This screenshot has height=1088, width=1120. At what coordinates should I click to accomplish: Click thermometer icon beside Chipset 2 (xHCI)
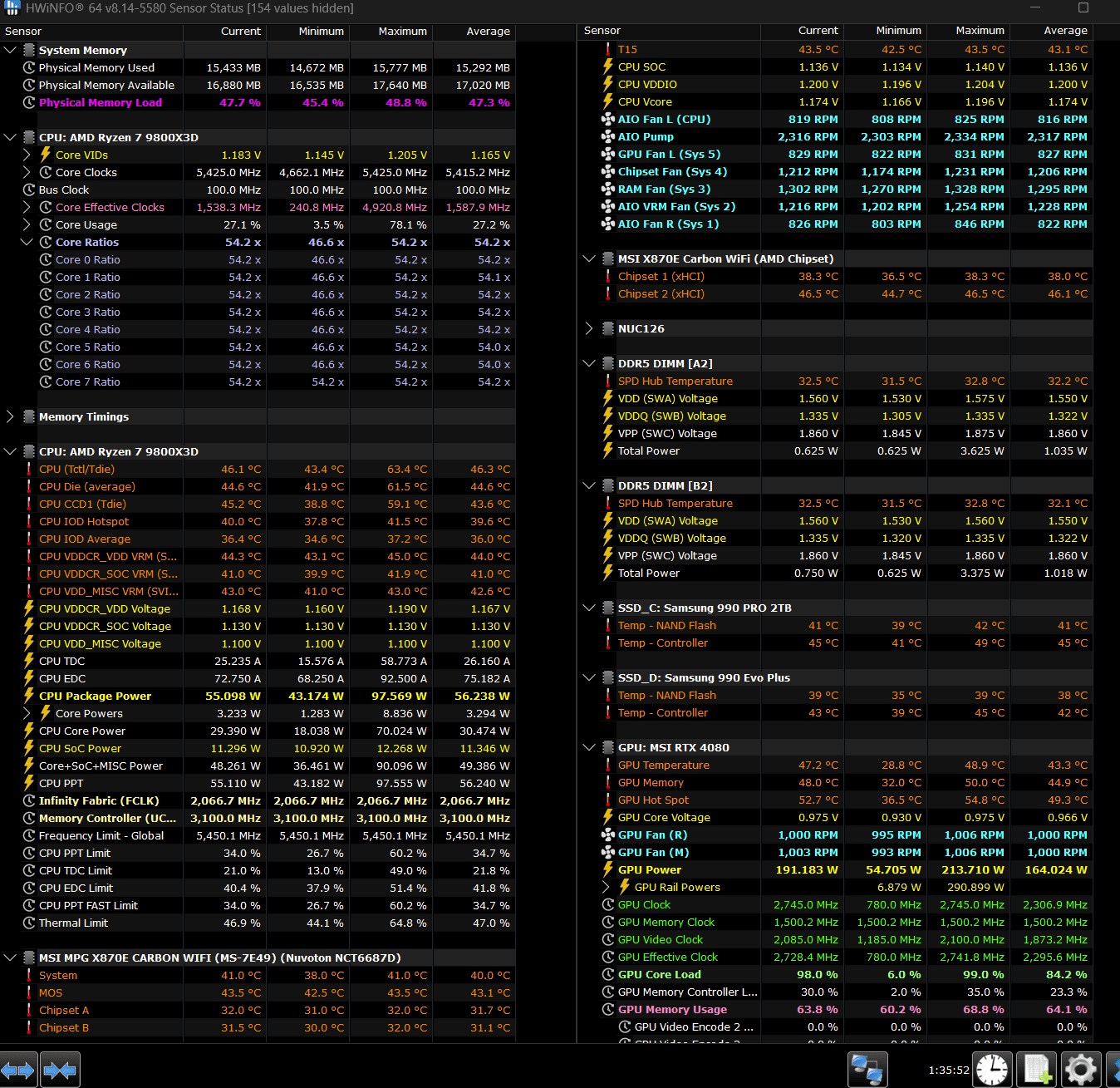point(608,293)
